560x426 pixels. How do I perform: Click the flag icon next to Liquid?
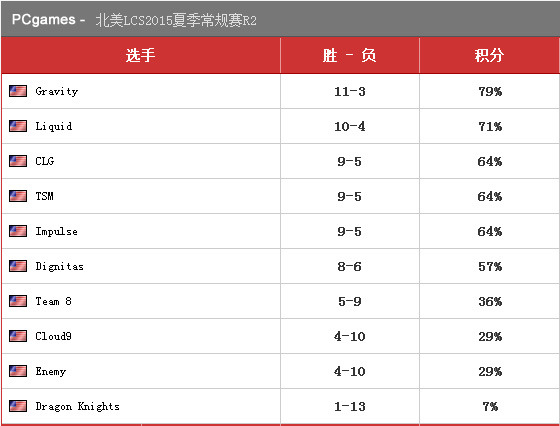pos(18,126)
